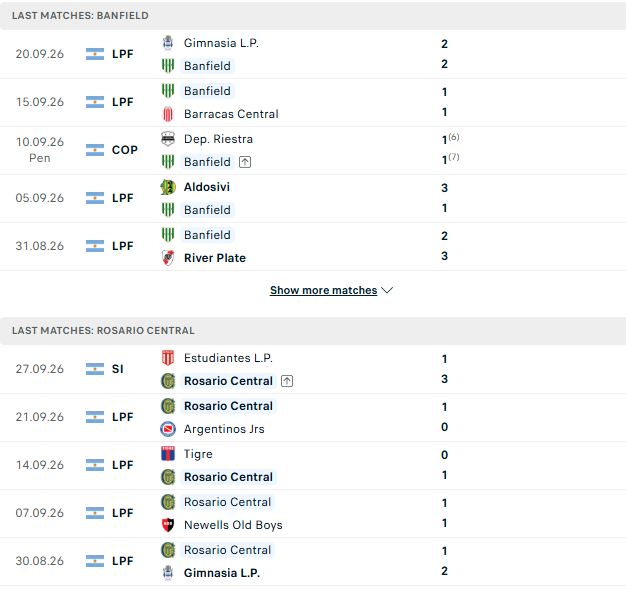Expand Show more matches for Banfield
Viewport: 626px width, 589px height.
323,290
